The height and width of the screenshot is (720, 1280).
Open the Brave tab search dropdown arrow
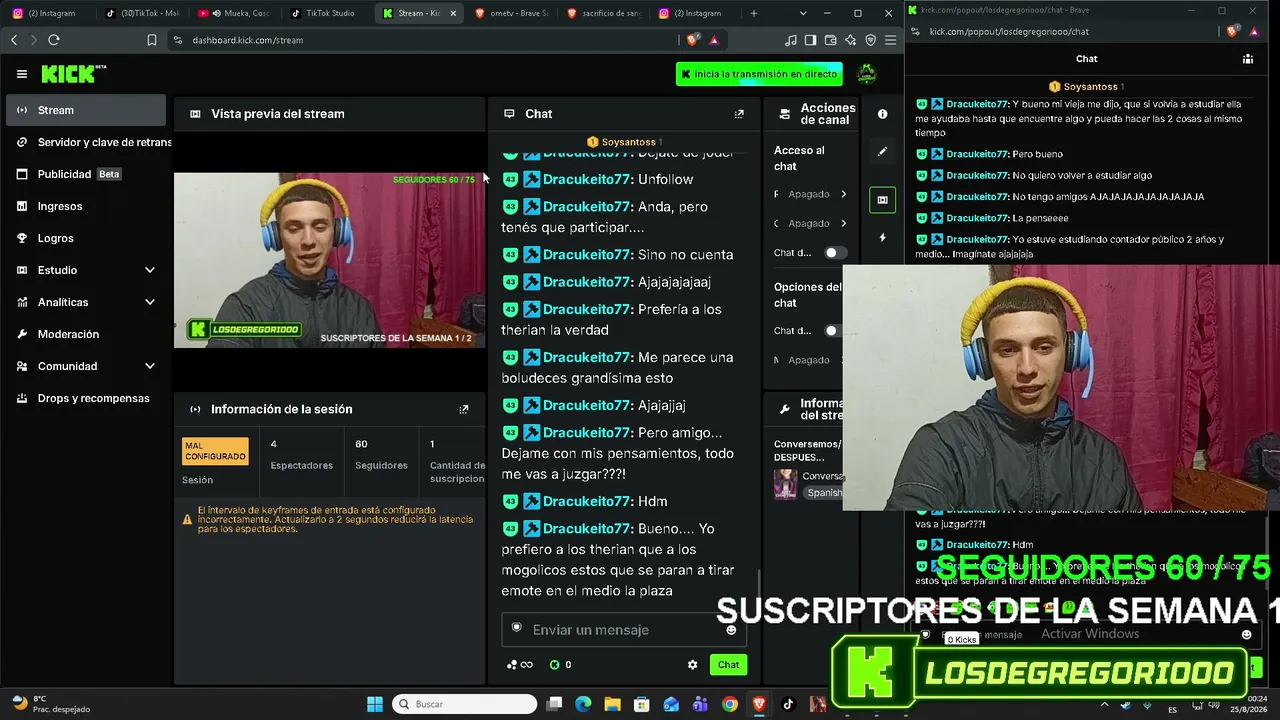[803, 13]
